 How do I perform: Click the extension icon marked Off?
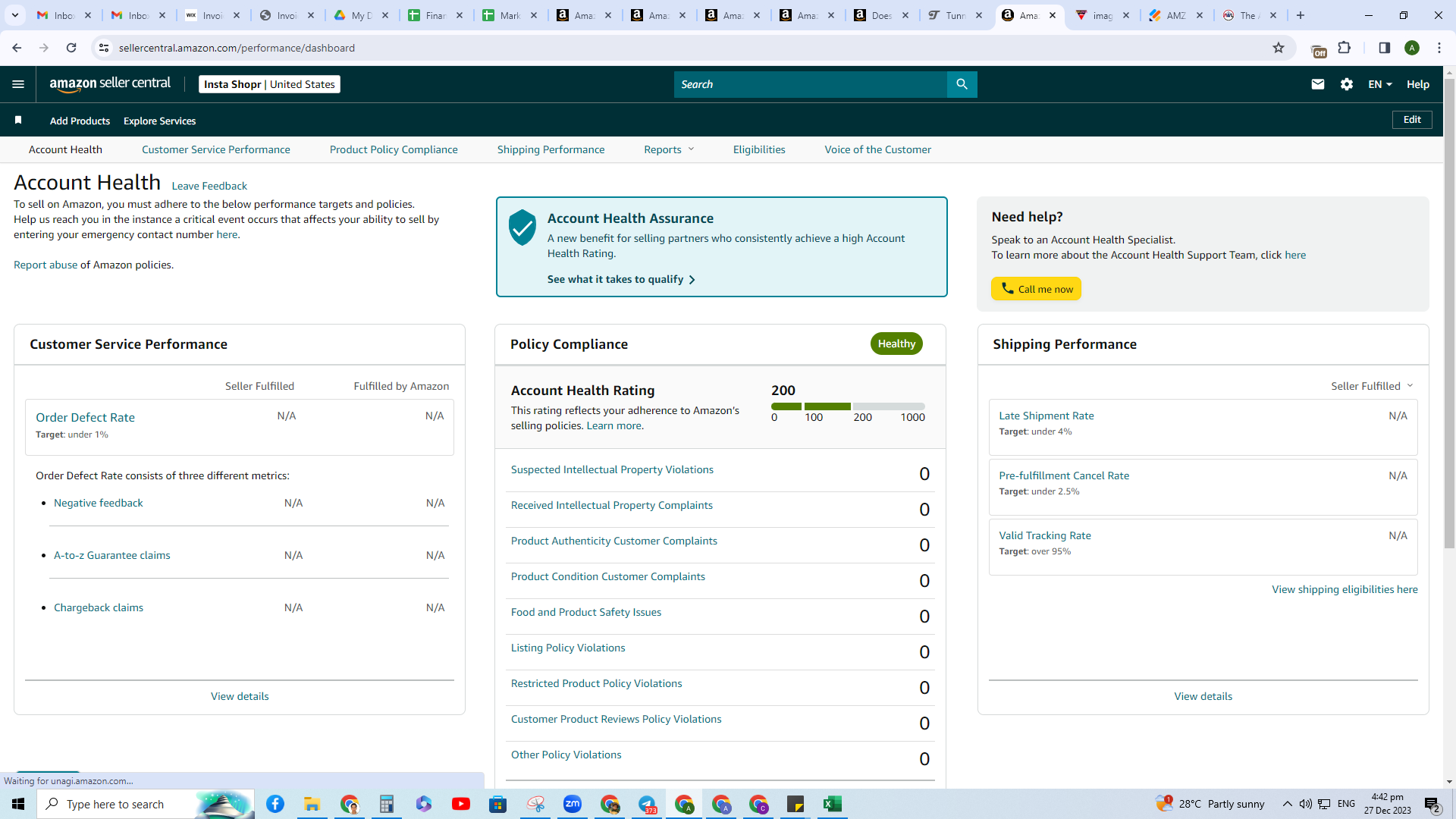point(1318,50)
